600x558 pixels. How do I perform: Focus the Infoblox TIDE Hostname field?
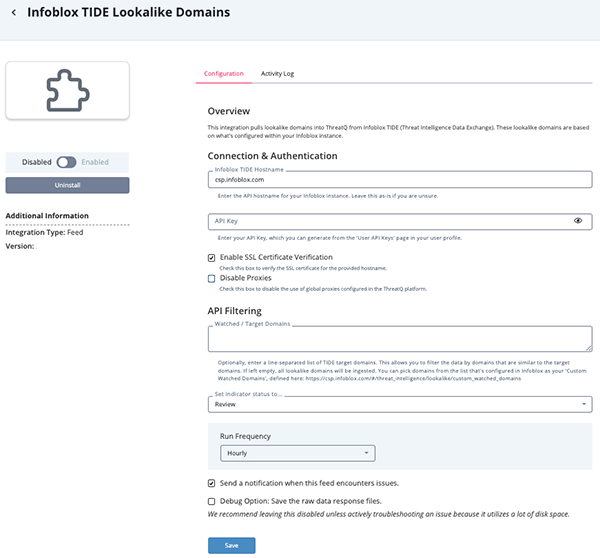400,179
